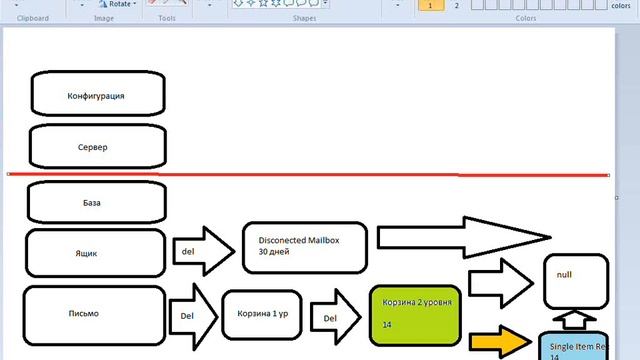Image resolution: width=640 pixels, height=360 pixels.
Task: Click the handle at the red line's left end
Action: pos(9,174)
